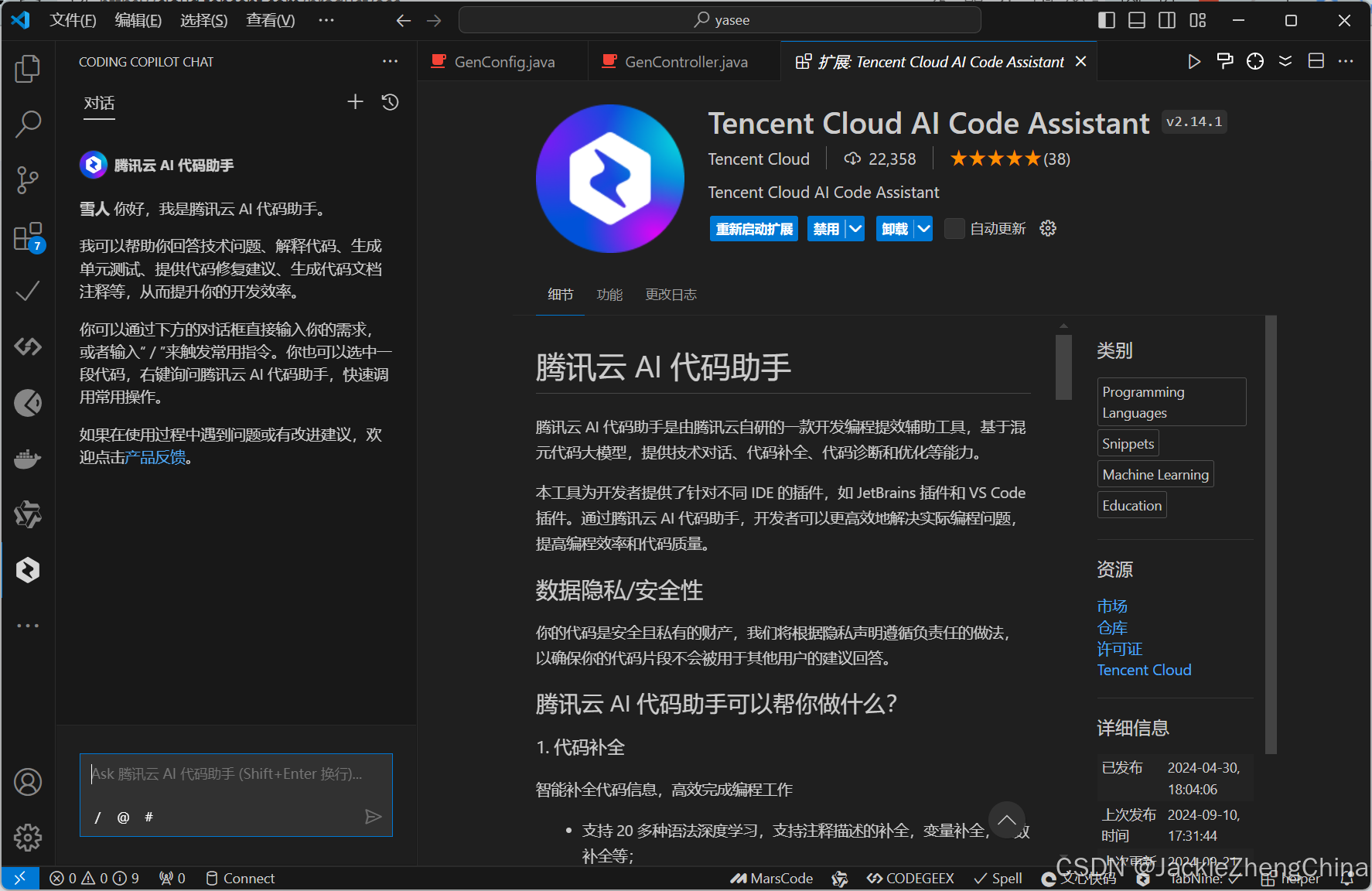Switch to GenController.java tab
Viewport: 1372px width, 891px height.
pos(684,62)
